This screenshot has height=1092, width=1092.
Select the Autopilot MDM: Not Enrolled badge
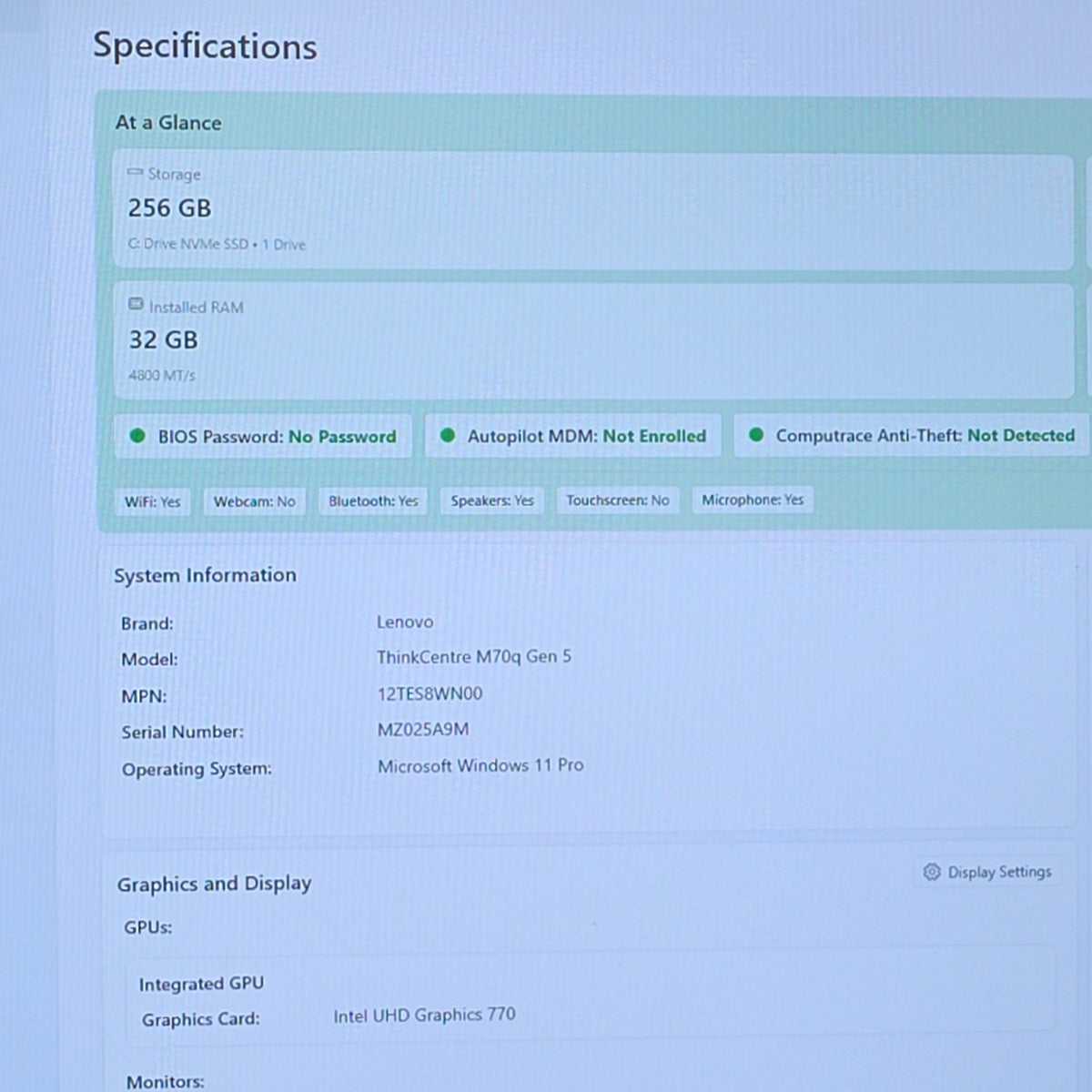pos(573,435)
